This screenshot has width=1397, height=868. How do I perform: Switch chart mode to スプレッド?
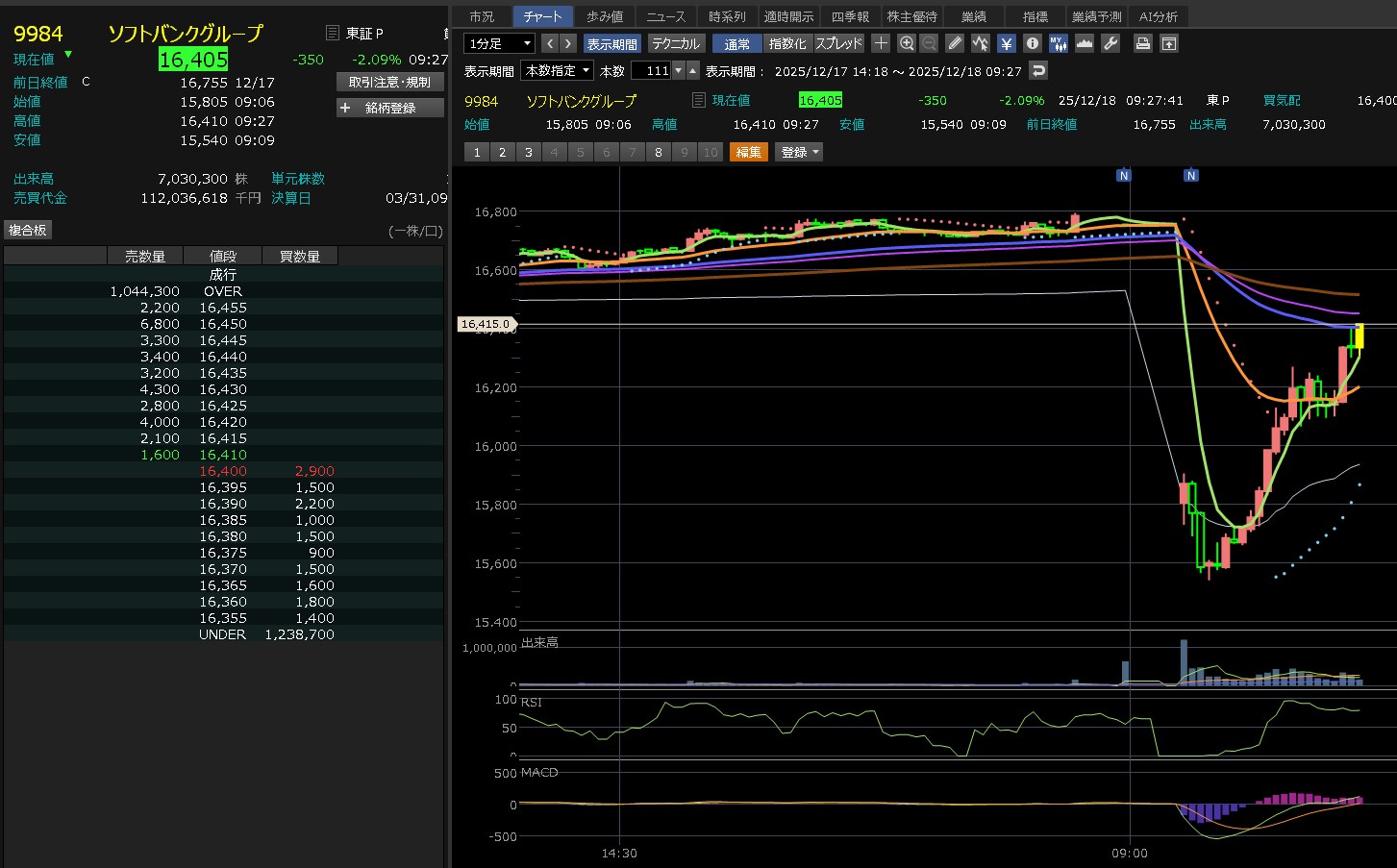click(839, 43)
